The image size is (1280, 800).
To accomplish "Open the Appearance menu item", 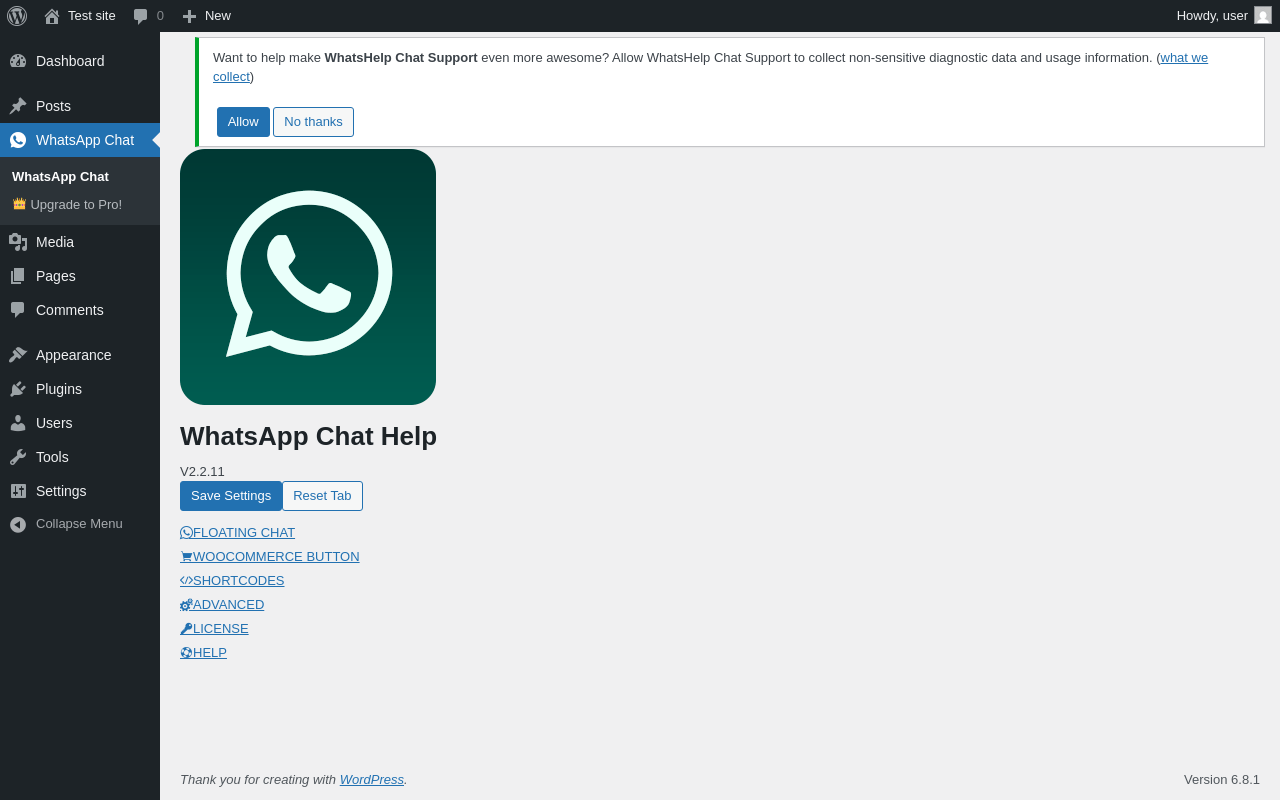I will click(80, 355).
